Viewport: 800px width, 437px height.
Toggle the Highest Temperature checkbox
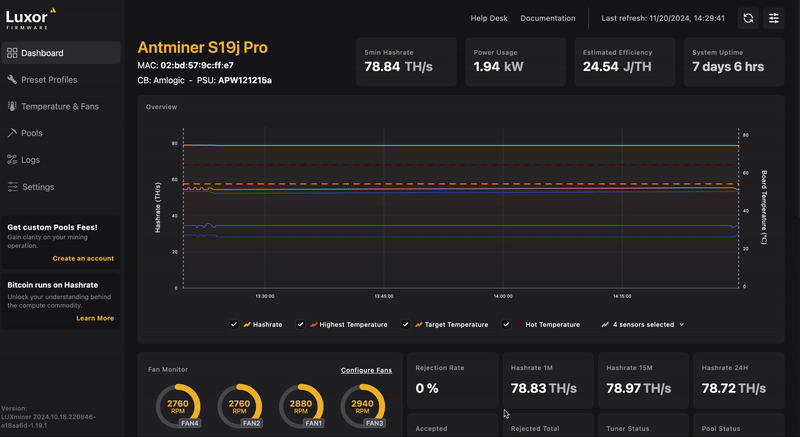(x=301, y=324)
